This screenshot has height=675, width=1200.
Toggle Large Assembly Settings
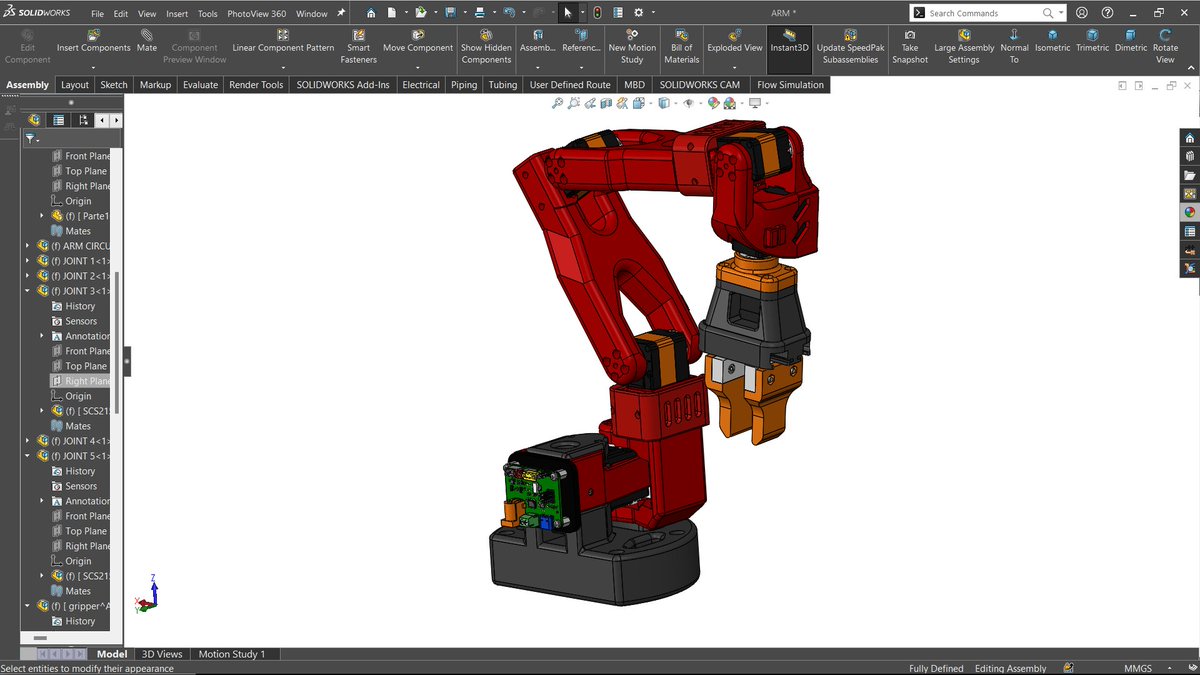964,47
